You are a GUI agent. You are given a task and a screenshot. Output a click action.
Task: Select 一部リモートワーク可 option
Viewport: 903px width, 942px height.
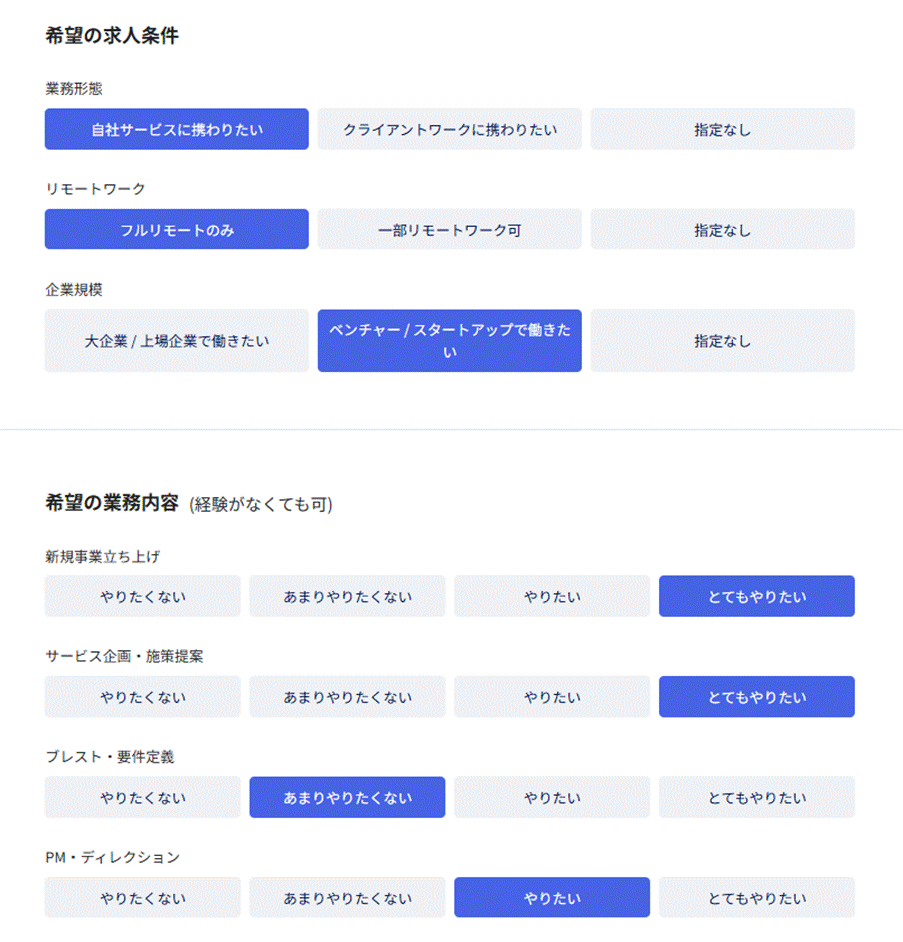pyautogui.click(x=449, y=229)
